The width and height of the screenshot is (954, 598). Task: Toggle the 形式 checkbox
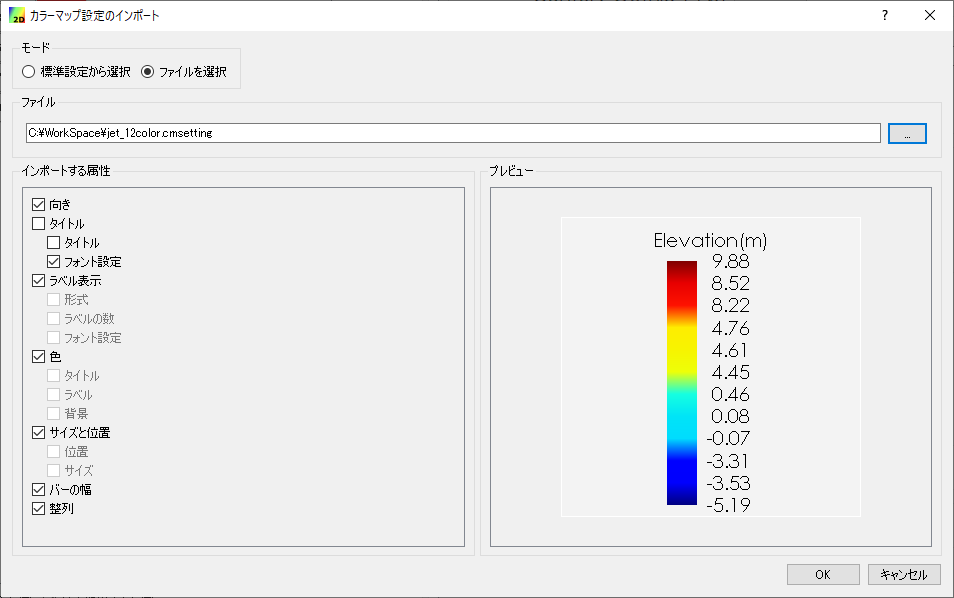click(x=54, y=299)
